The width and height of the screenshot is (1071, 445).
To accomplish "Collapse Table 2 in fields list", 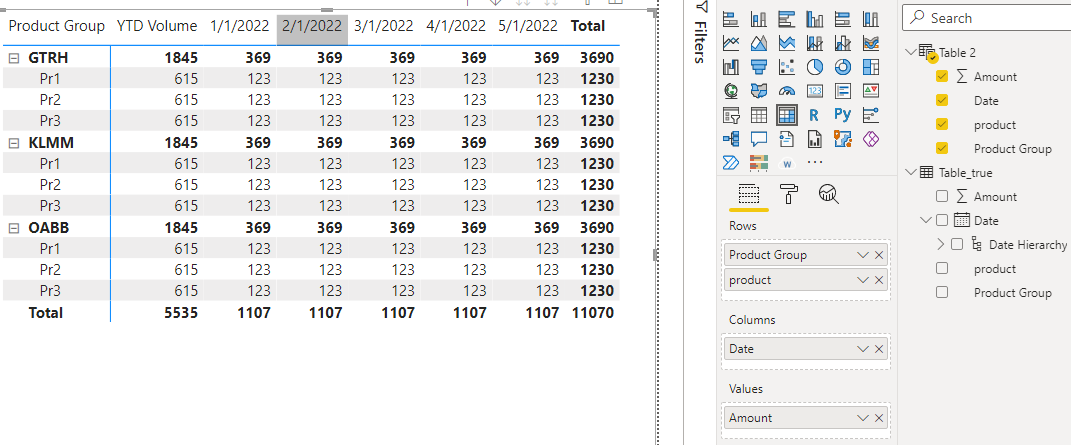I will (x=910, y=52).
